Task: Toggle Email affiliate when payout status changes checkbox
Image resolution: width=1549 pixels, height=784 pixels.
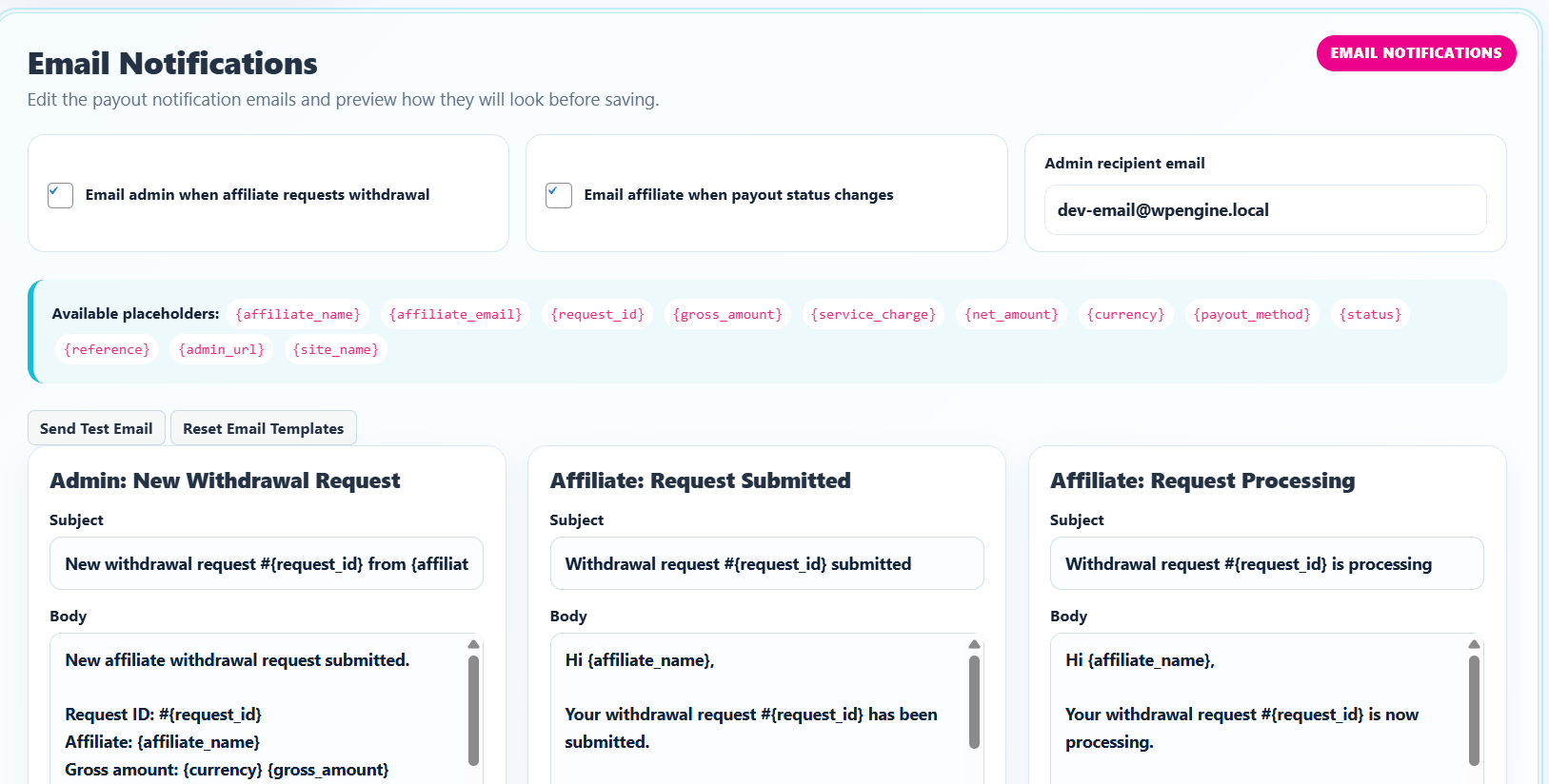Action: [559, 195]
